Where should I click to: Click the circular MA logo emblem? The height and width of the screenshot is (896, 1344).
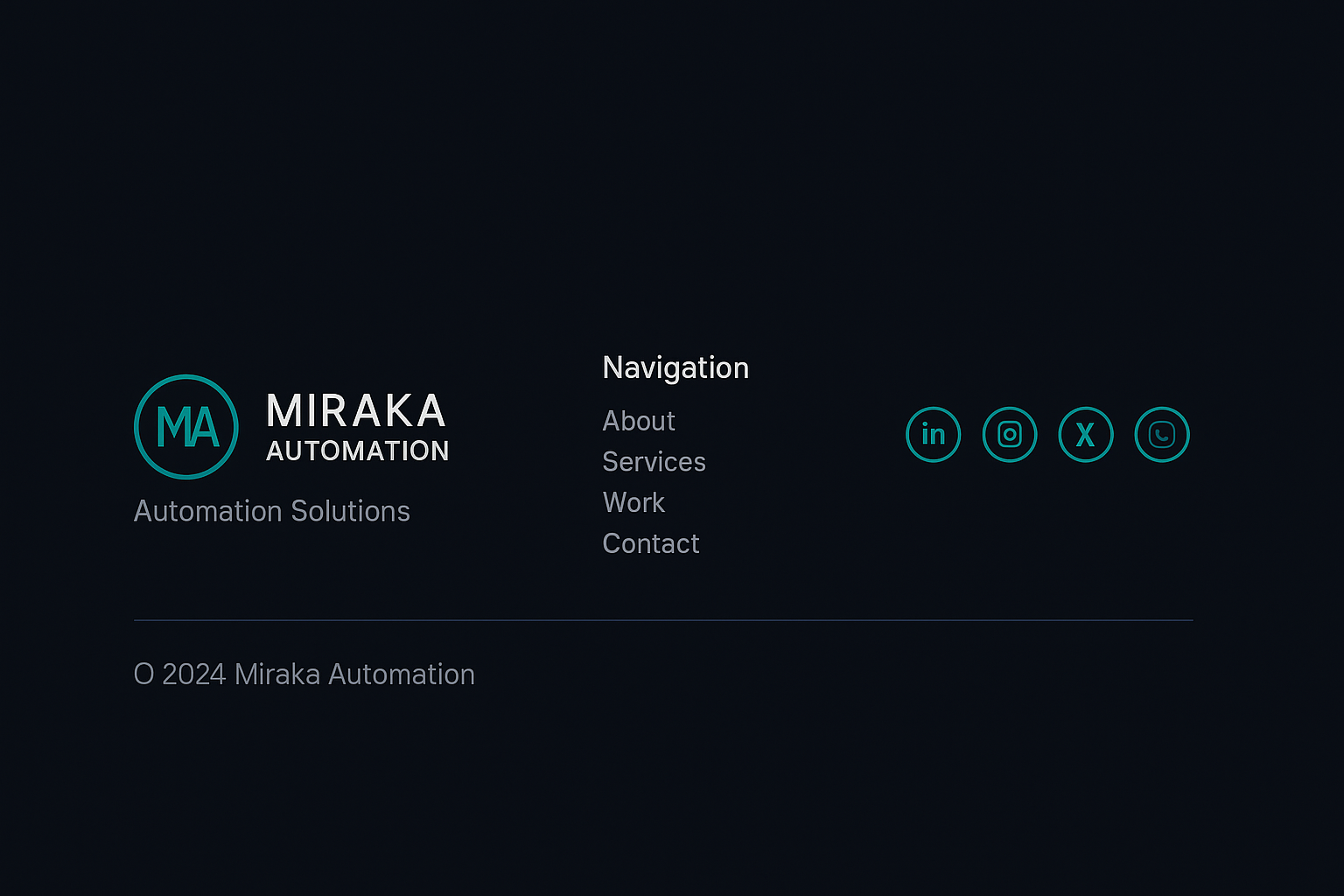coord(186,427)
